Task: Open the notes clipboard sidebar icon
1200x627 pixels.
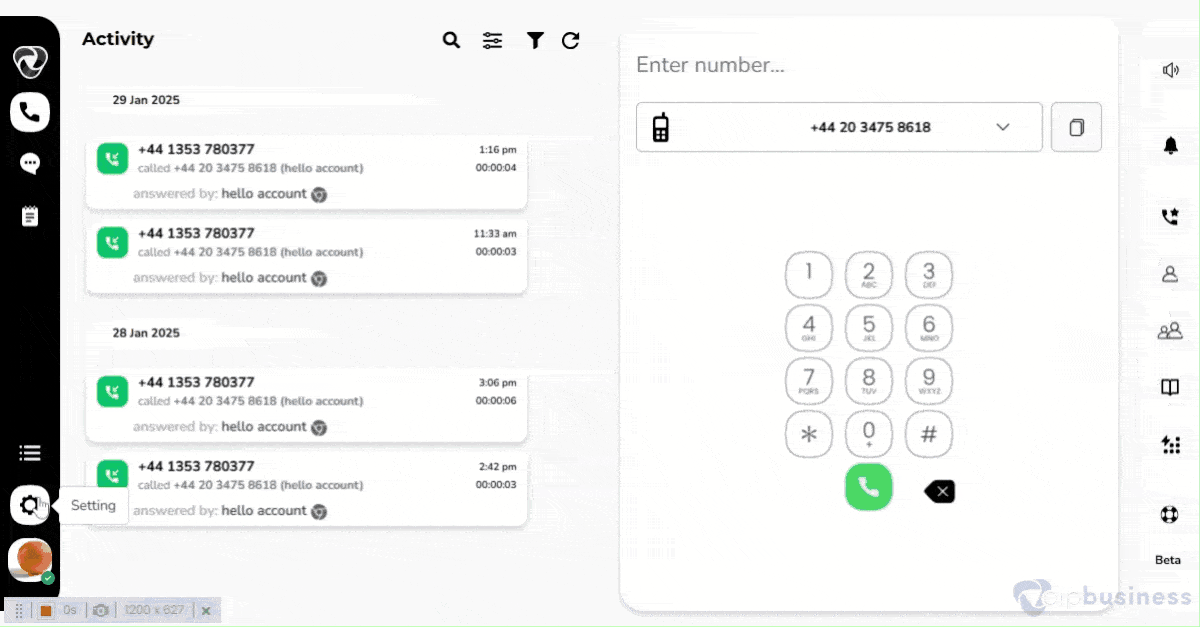Action: click(30, 216)
